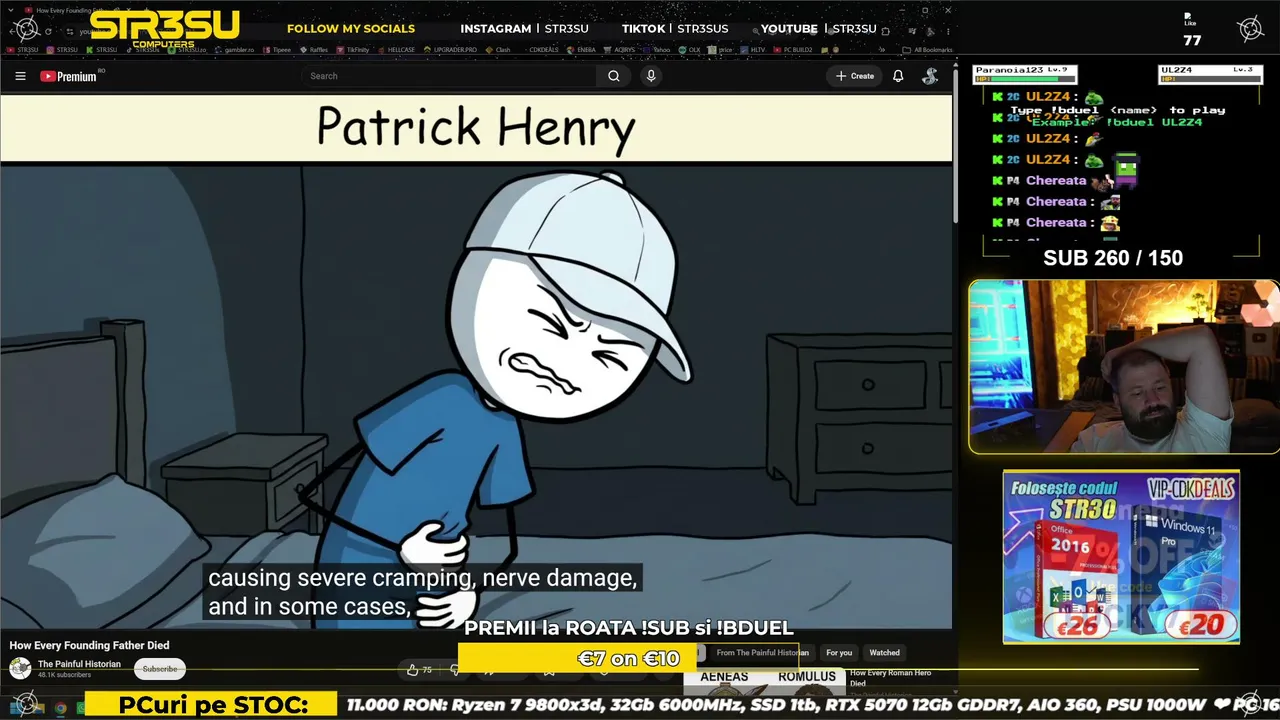Subscribe to The Painful Historian

click(x=160, y=669)
